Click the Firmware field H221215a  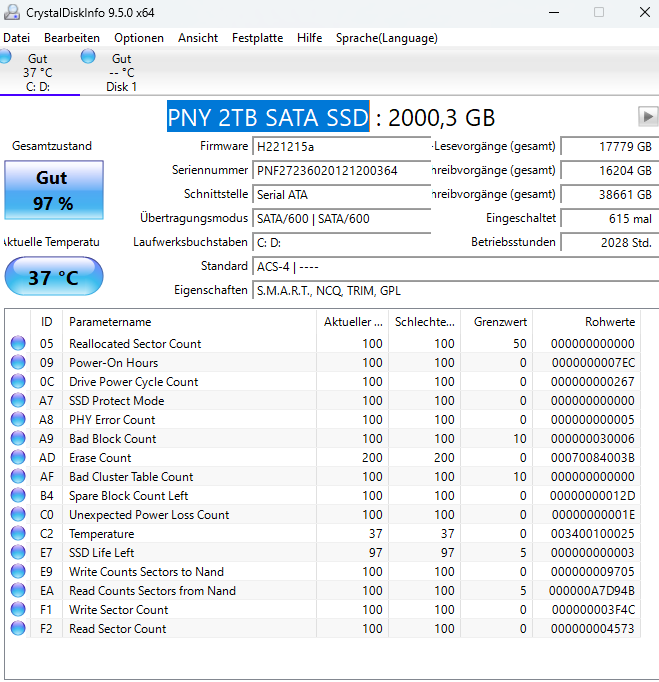click(341, 147)
